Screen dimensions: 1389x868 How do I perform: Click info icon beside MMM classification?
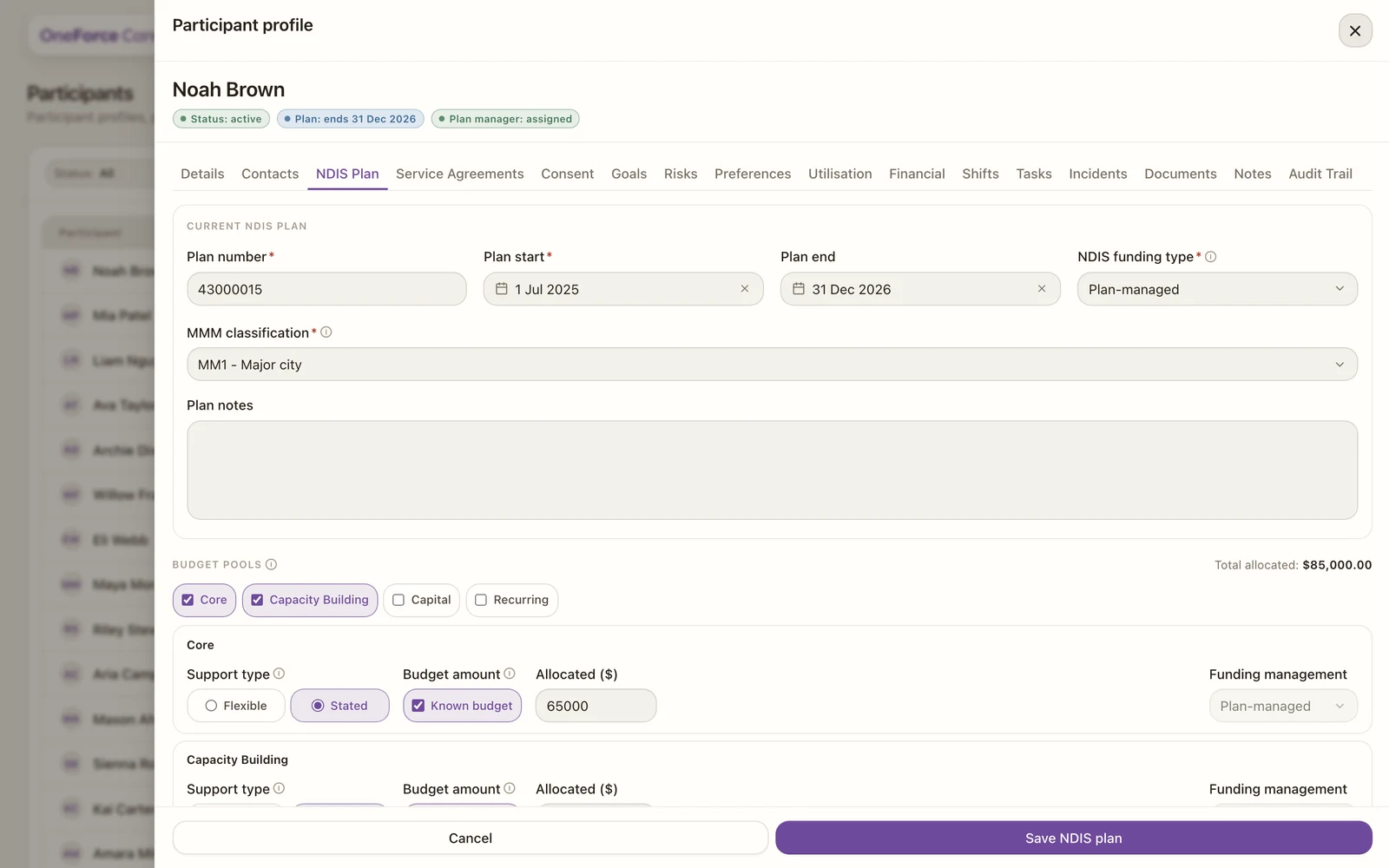[326, 332]
